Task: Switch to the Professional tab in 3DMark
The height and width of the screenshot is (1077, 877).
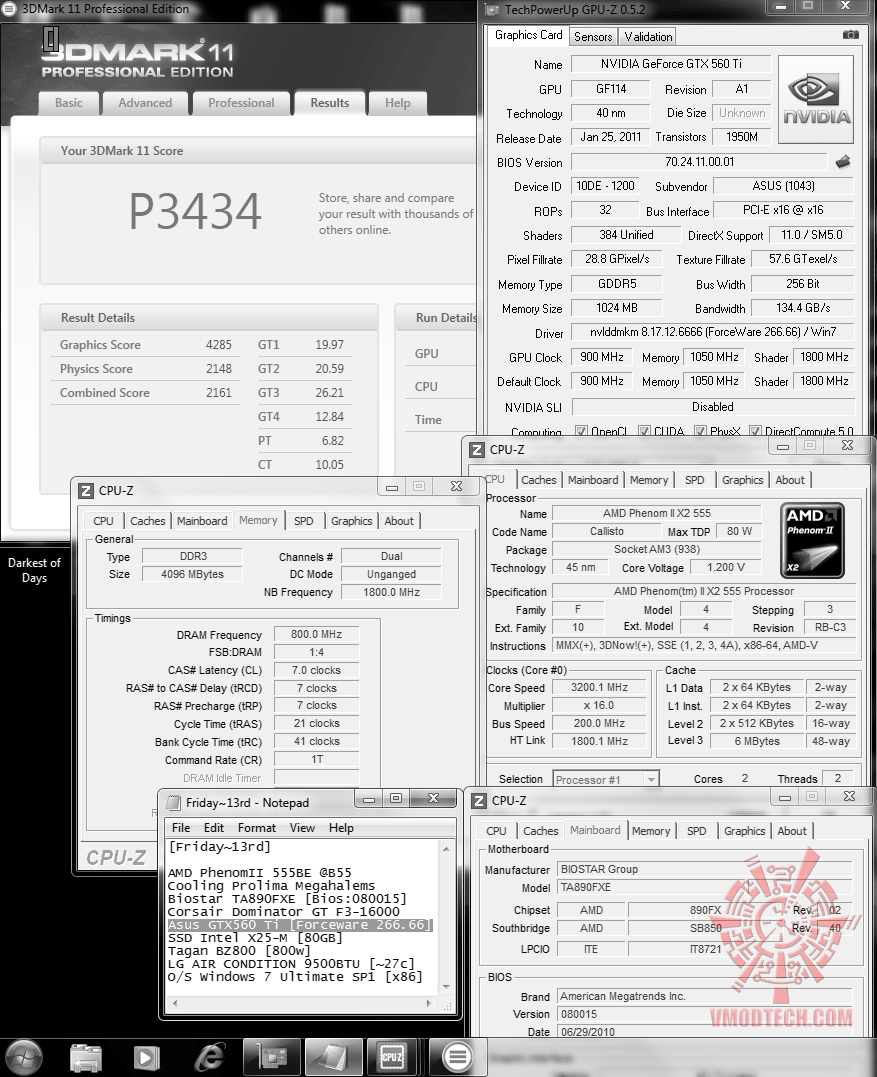Action: [241, 103]
